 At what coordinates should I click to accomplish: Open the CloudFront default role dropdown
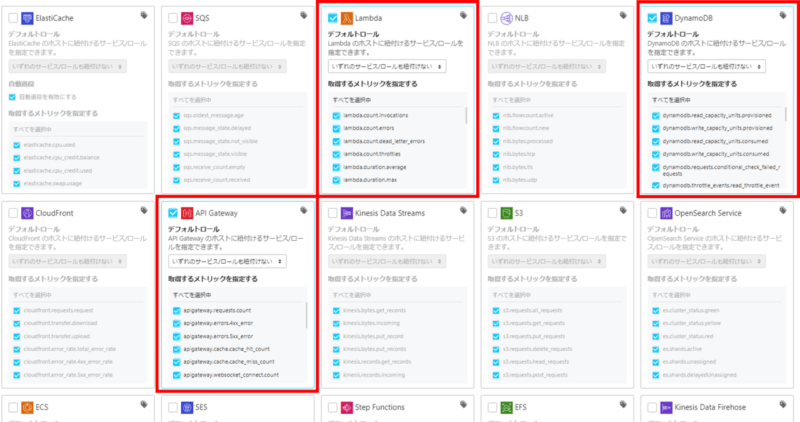67,261
